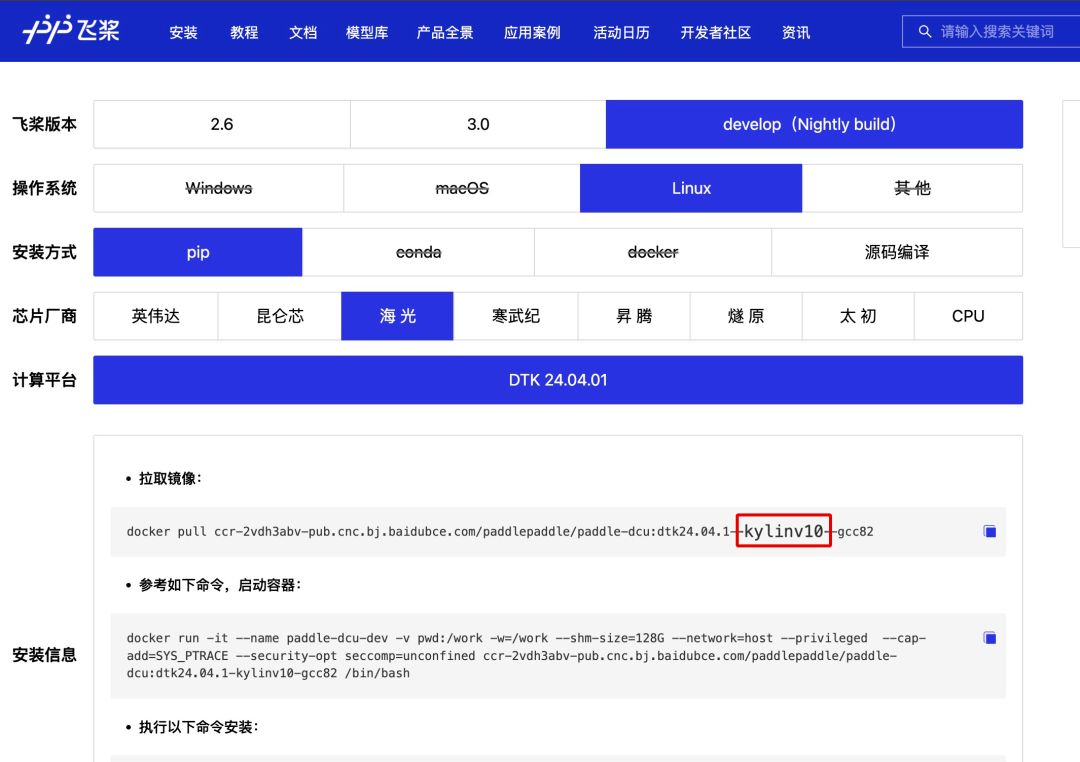1080x762 pixels.
Task: Copy the docker pull command
Action: pyautogui.click(x=989, y=532)
